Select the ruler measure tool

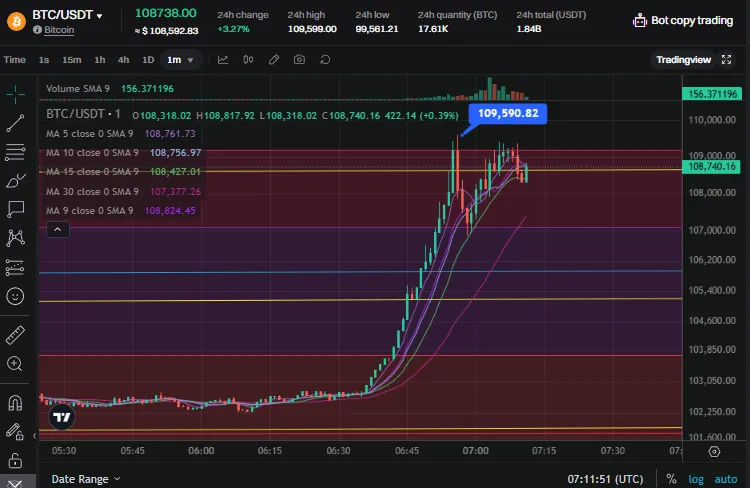click(15, 335)
